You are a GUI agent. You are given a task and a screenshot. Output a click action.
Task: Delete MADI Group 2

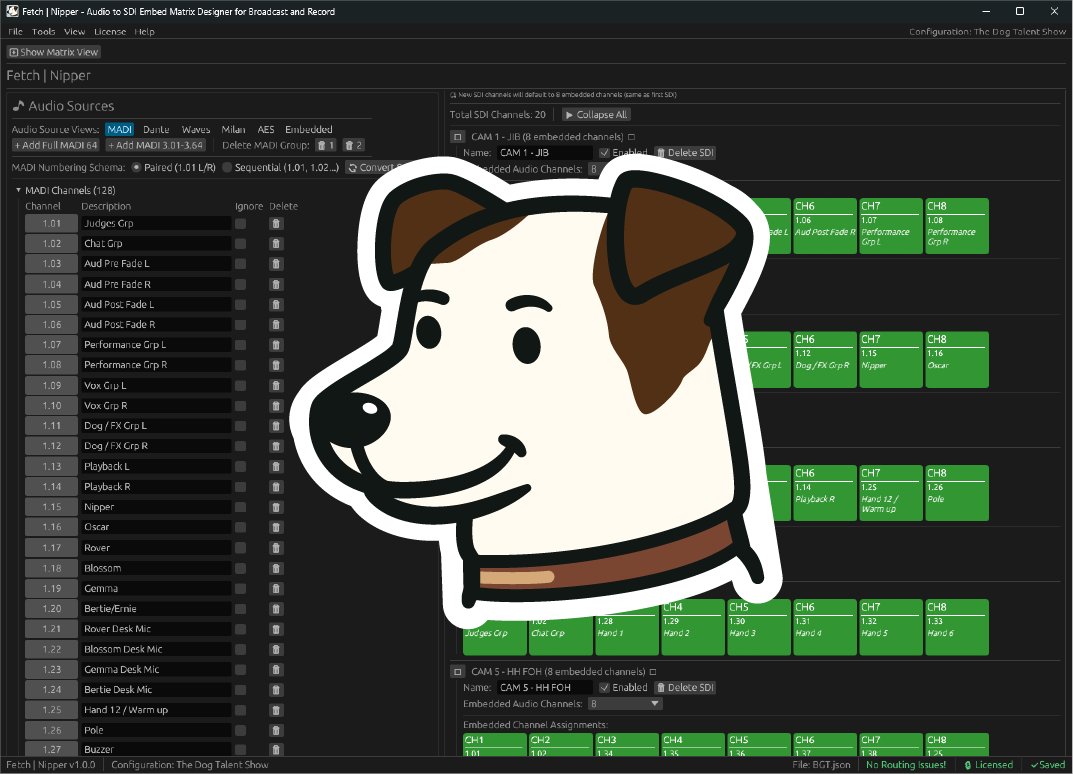(x=353, y=145)
